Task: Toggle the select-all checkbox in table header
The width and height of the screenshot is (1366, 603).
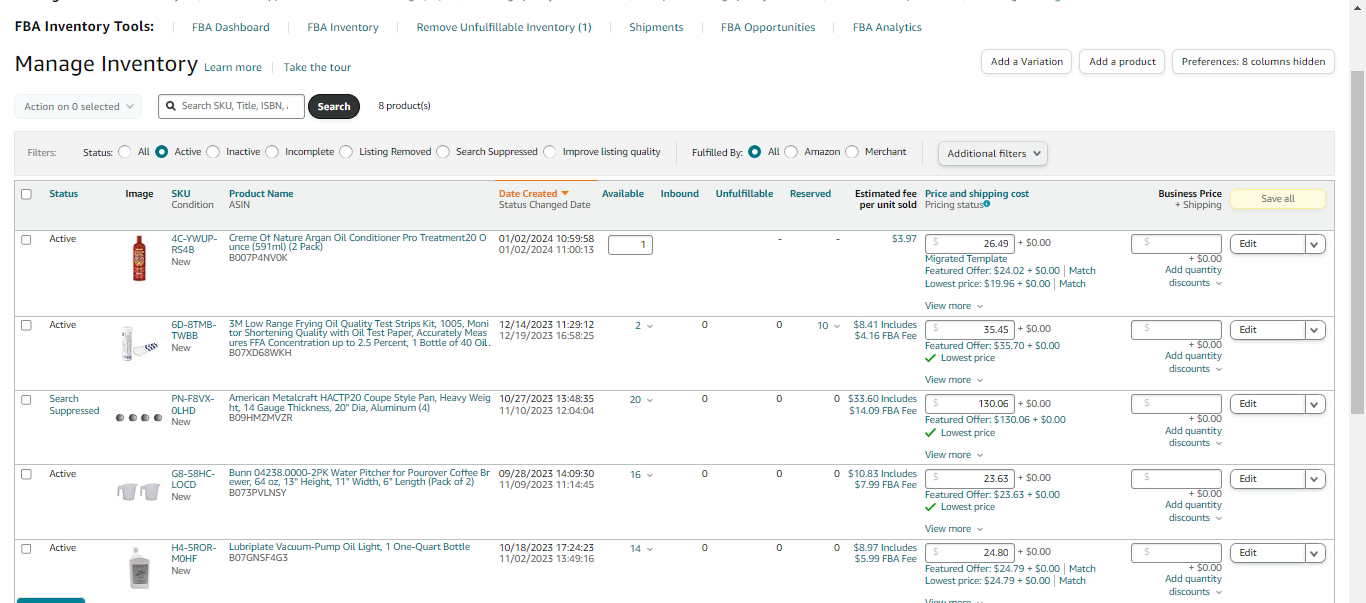Action: tap(26, 194)
